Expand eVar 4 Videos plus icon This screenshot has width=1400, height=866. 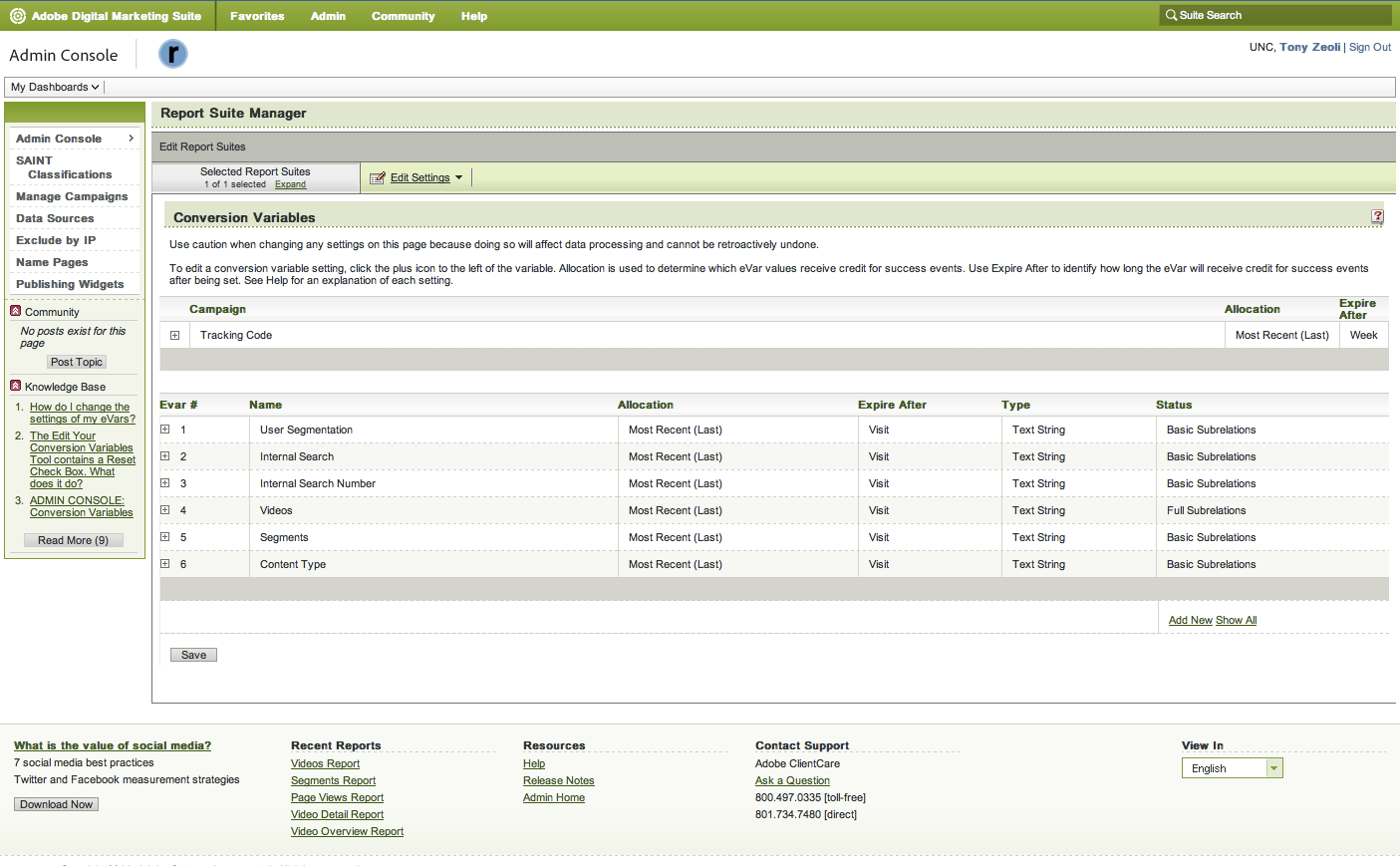point(165,510)
